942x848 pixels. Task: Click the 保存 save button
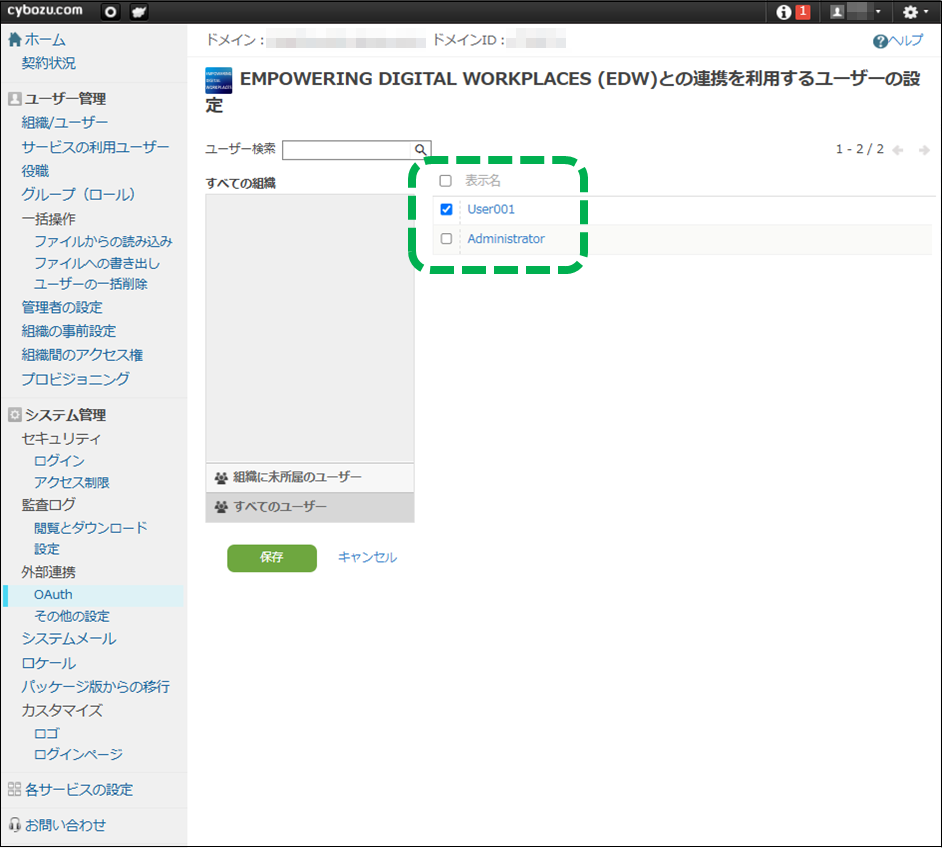(272, 558)
